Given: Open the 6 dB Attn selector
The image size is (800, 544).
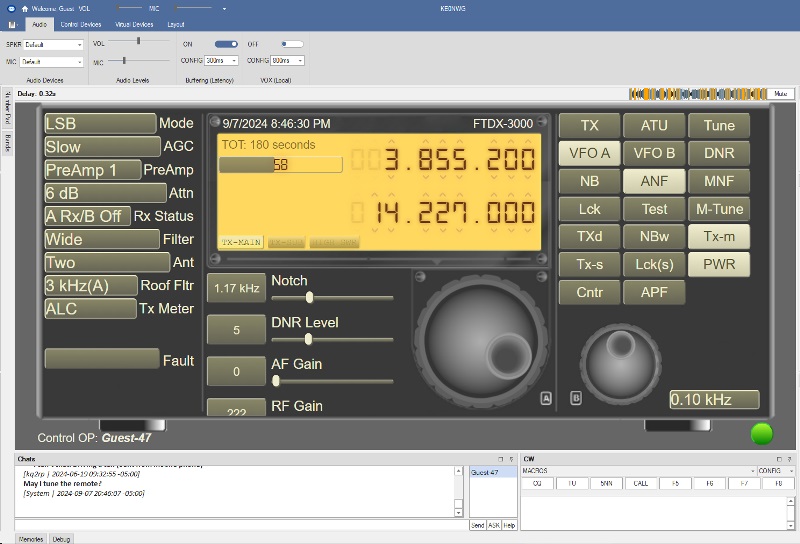Looking at the screenshot, I should (x=105, y=193).
